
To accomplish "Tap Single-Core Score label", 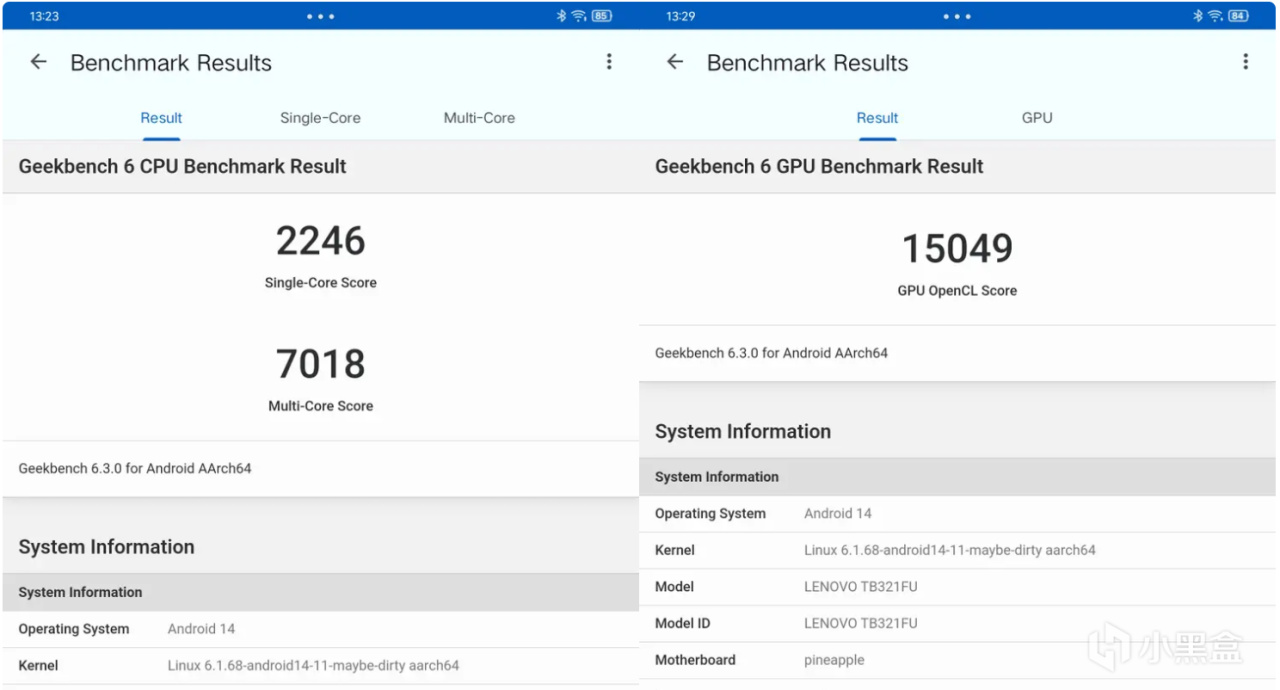I will (321, 283).
